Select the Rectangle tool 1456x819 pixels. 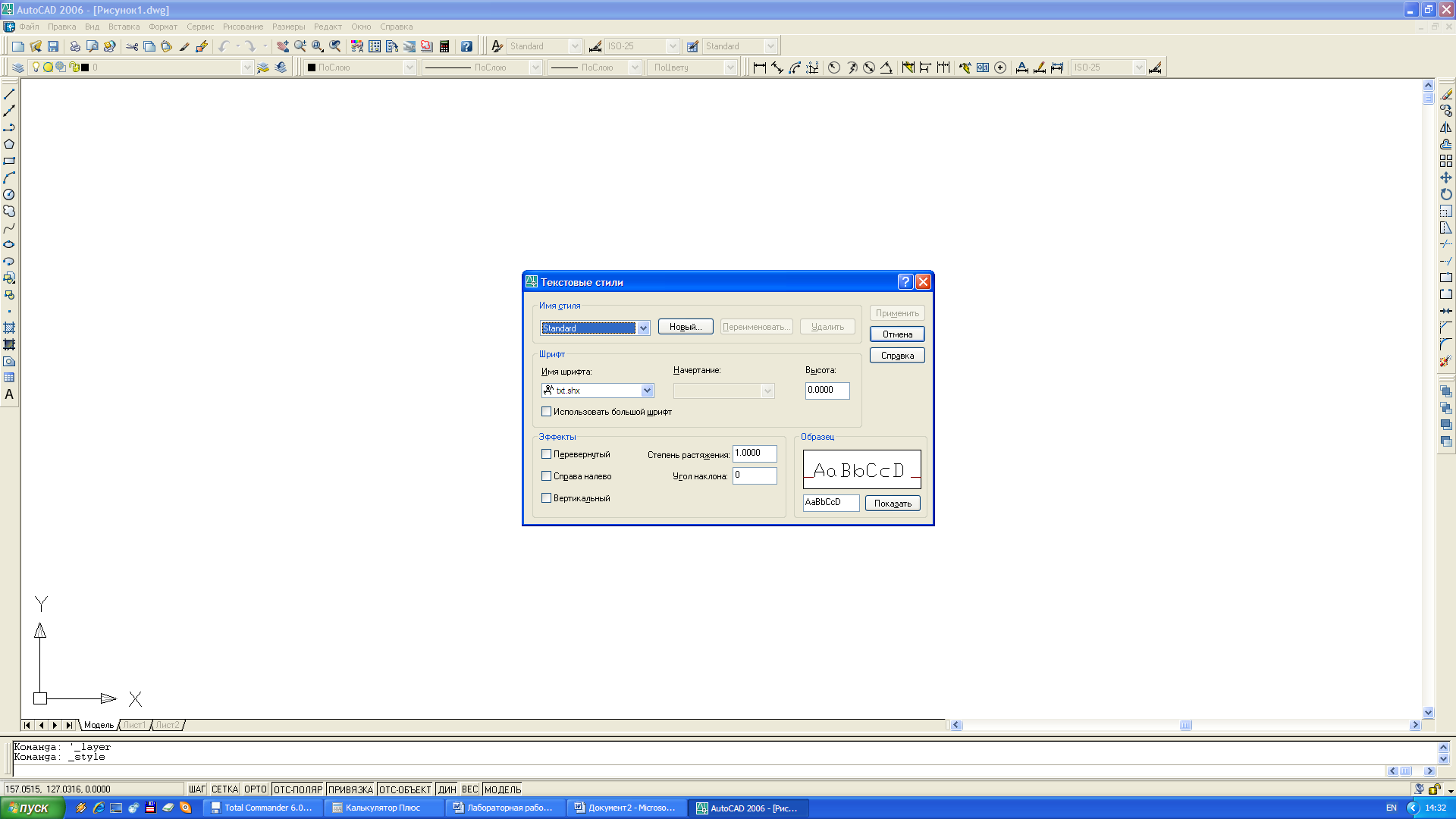[9, 161]
